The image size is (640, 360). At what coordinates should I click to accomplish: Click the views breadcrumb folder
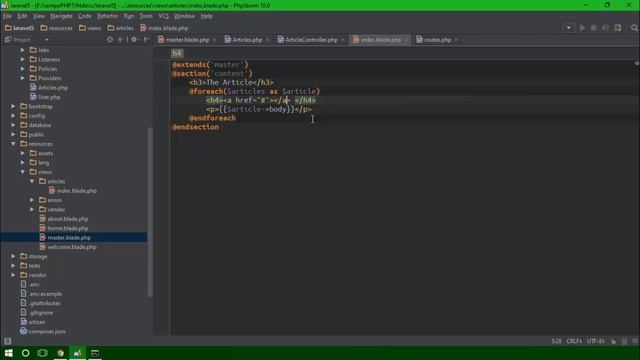90,28
